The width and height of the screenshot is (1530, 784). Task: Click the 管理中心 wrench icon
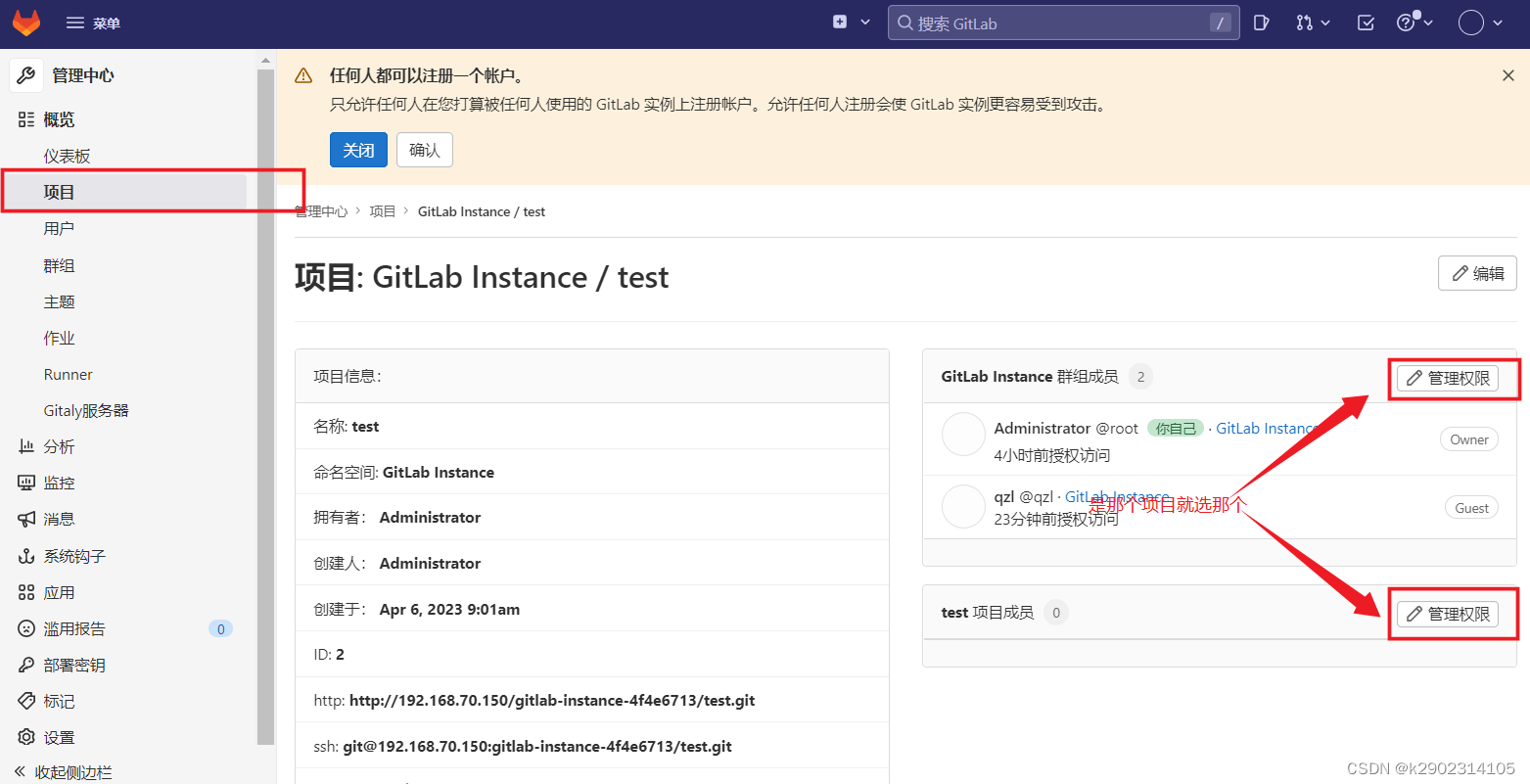(26, 75)
